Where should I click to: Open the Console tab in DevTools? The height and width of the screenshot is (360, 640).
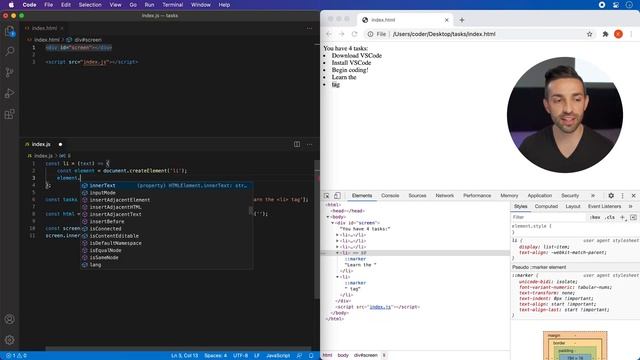point(390,196)
